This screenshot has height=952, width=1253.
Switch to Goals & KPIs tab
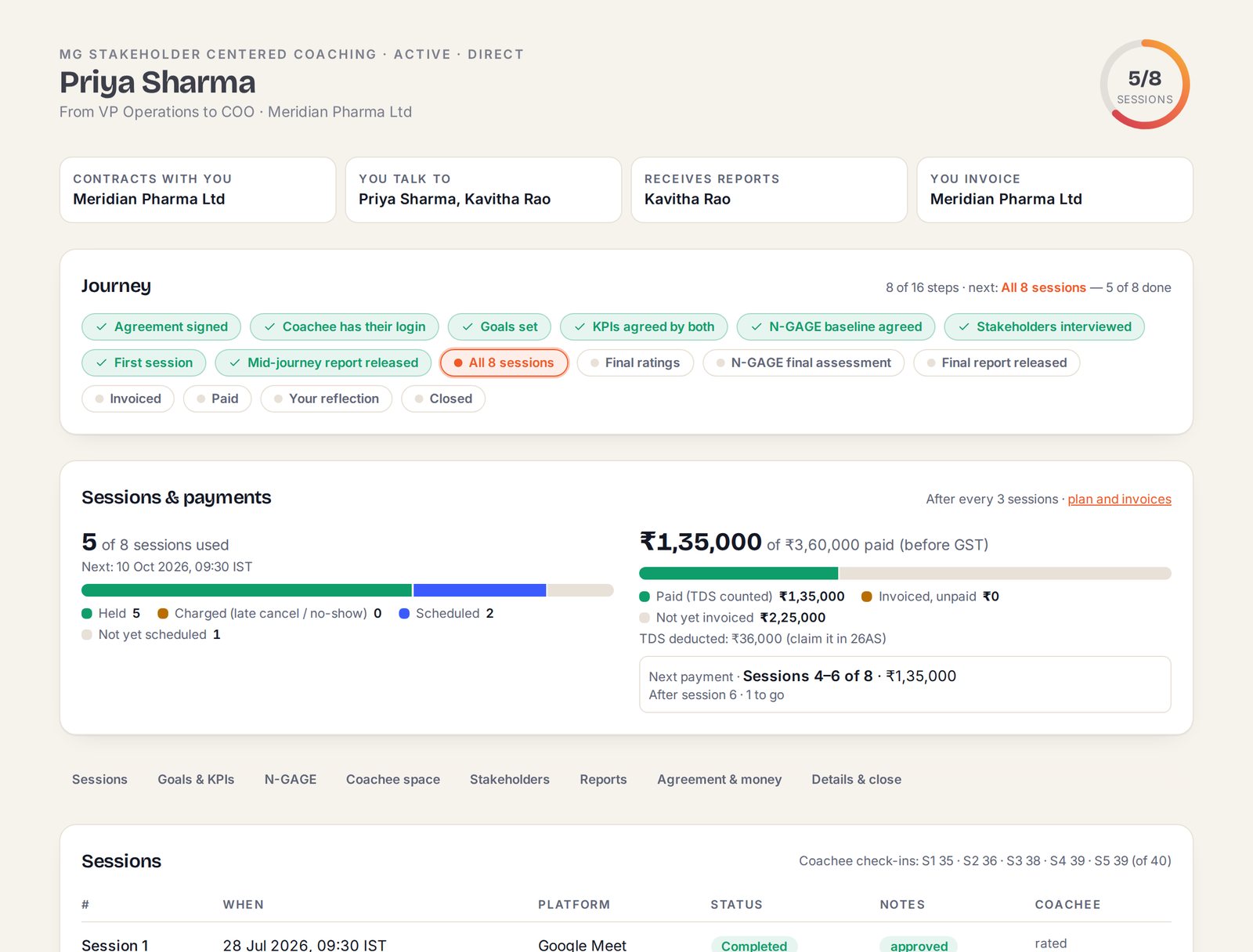pos(196,779)
